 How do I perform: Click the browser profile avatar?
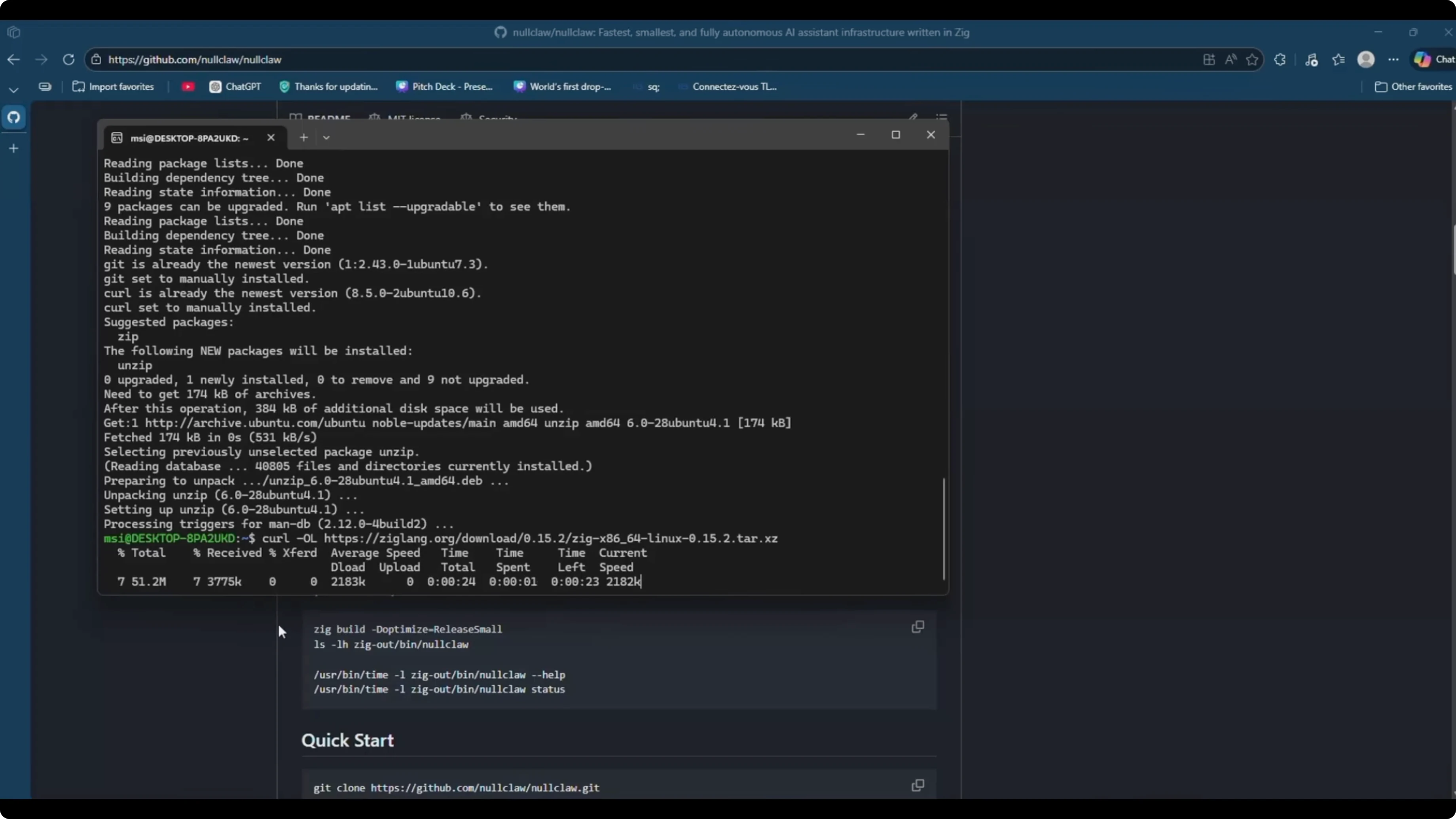pos(1366,59)
